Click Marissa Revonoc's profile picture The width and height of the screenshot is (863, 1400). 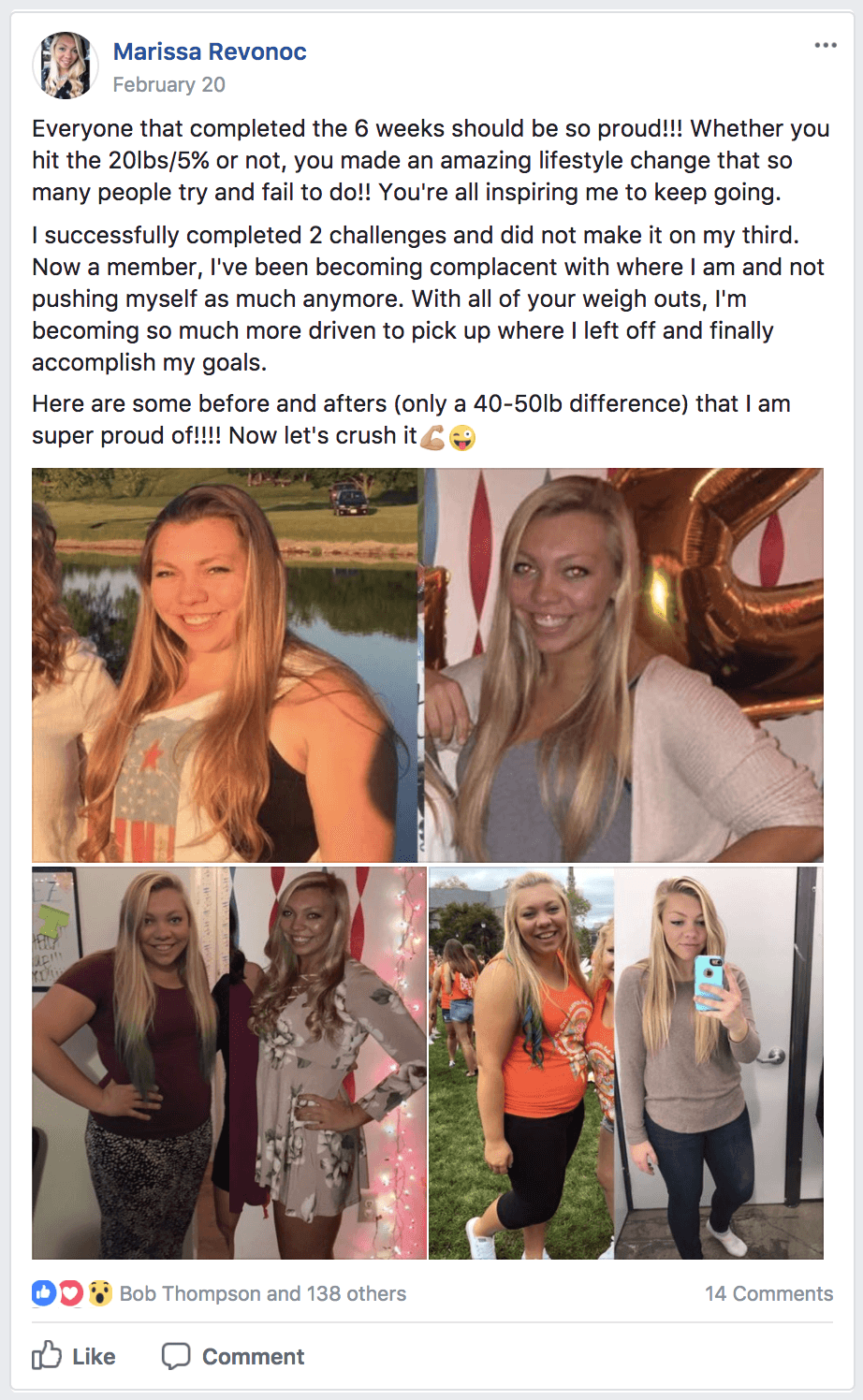click(x=66, y=66)
